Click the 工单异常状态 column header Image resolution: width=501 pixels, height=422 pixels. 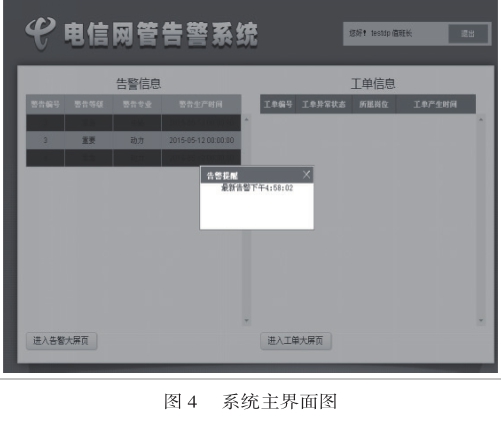(324, 104)
